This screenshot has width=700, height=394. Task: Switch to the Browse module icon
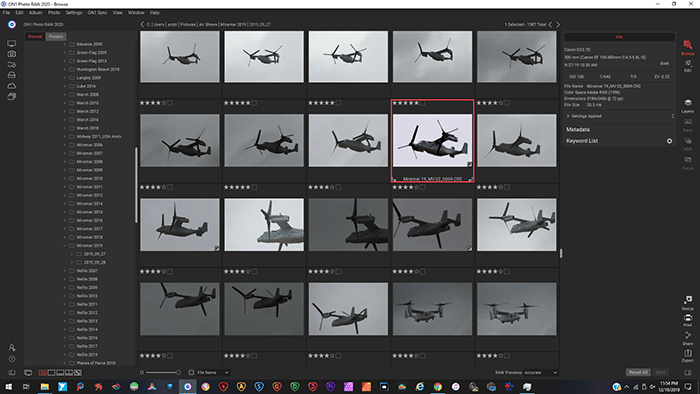tap(688, 46)
